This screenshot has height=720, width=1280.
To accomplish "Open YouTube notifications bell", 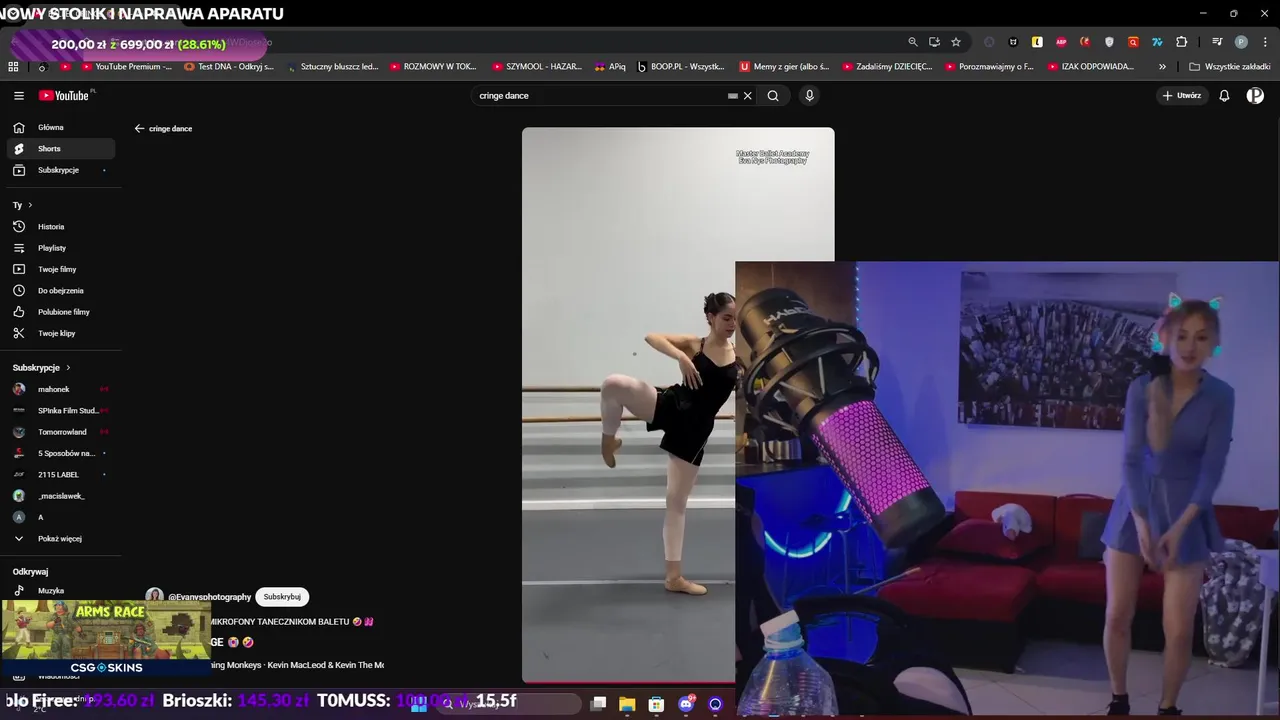I will pos(1224,96).
